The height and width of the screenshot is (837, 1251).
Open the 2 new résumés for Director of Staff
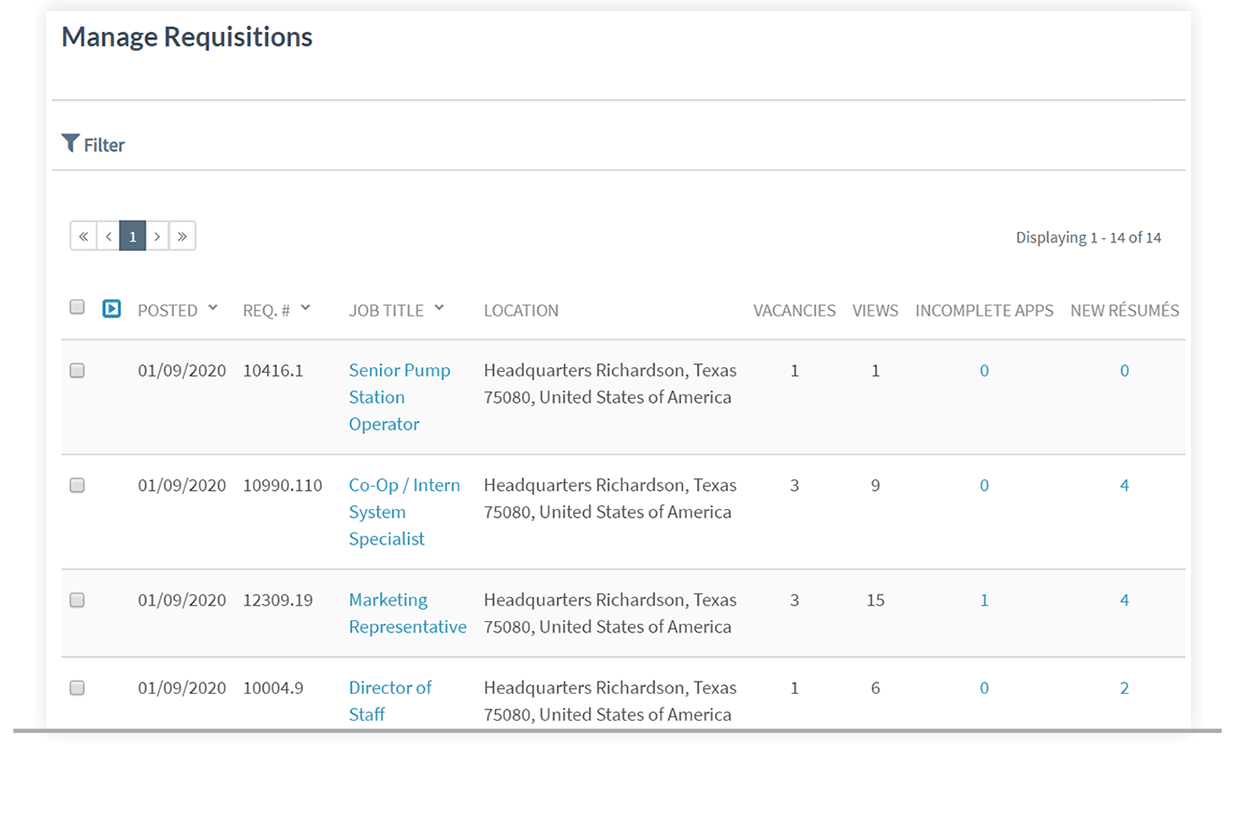[1124, 688]
